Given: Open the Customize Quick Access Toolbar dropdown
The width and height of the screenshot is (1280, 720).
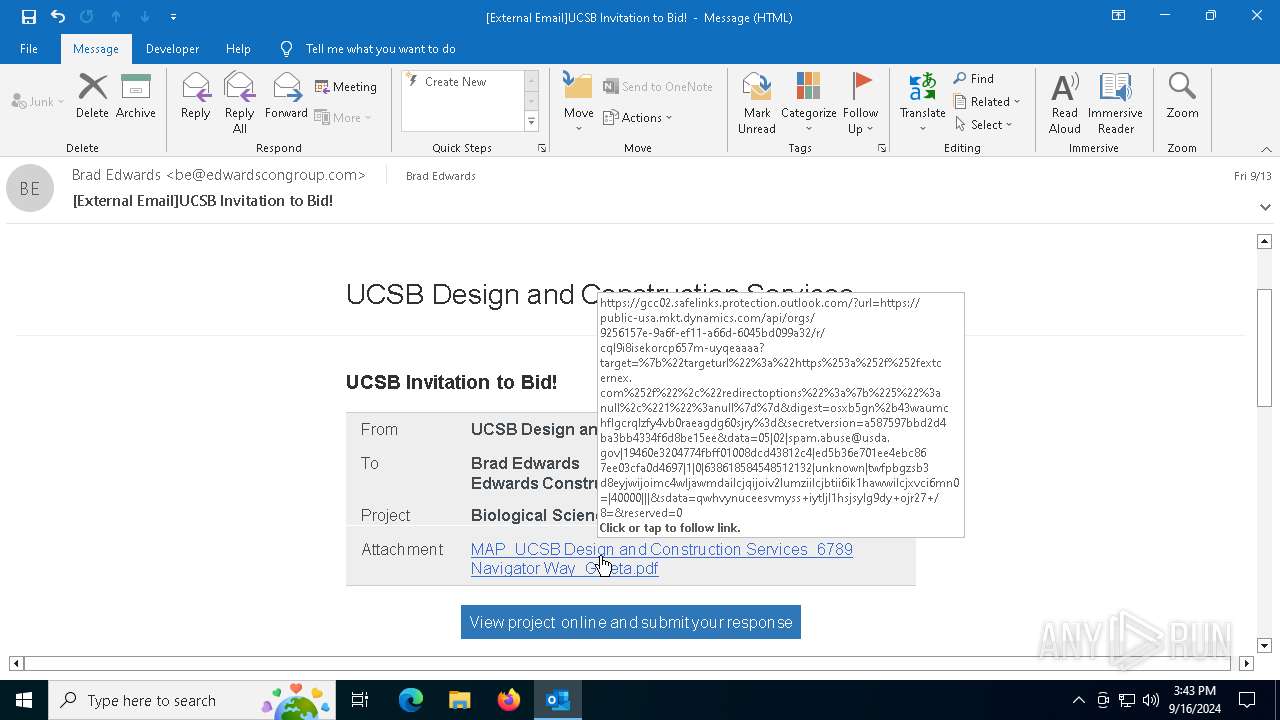Looking at the screenshot, I should click(x=173, y=17).
